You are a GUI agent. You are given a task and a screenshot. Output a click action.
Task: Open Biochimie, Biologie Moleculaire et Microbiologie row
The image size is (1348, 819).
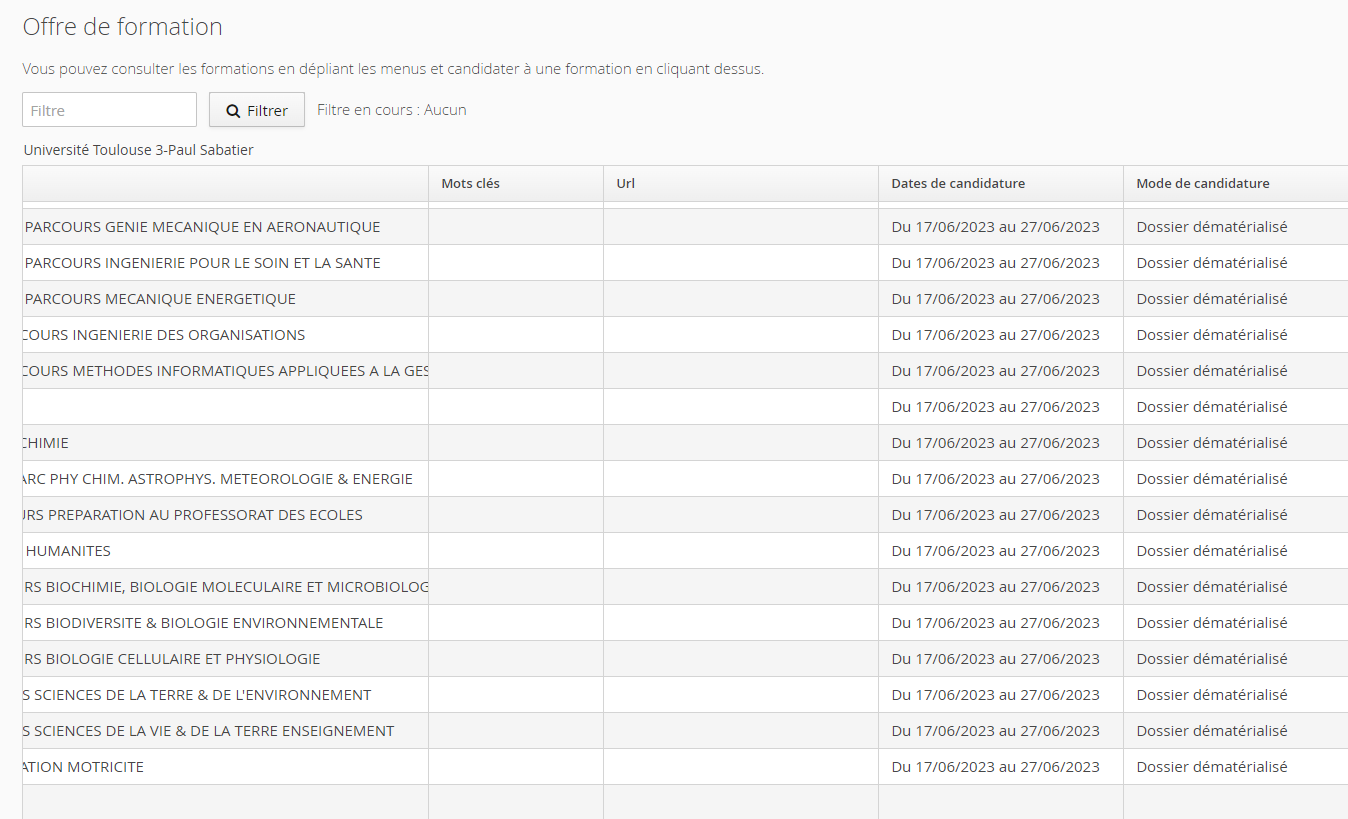coord(227,587)
